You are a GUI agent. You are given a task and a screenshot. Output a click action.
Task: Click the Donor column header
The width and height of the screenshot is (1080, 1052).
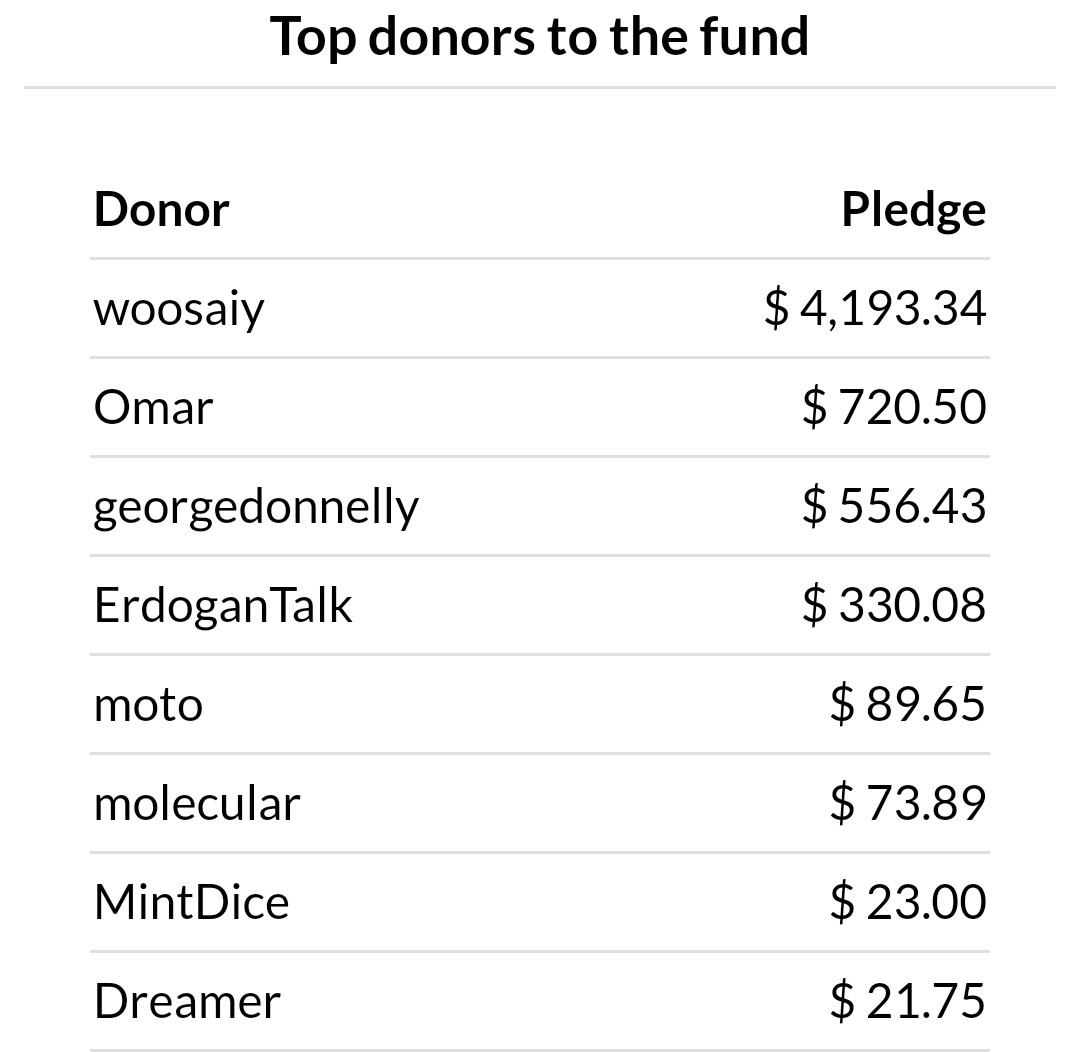pyautogui.click(x=161, y=209)
